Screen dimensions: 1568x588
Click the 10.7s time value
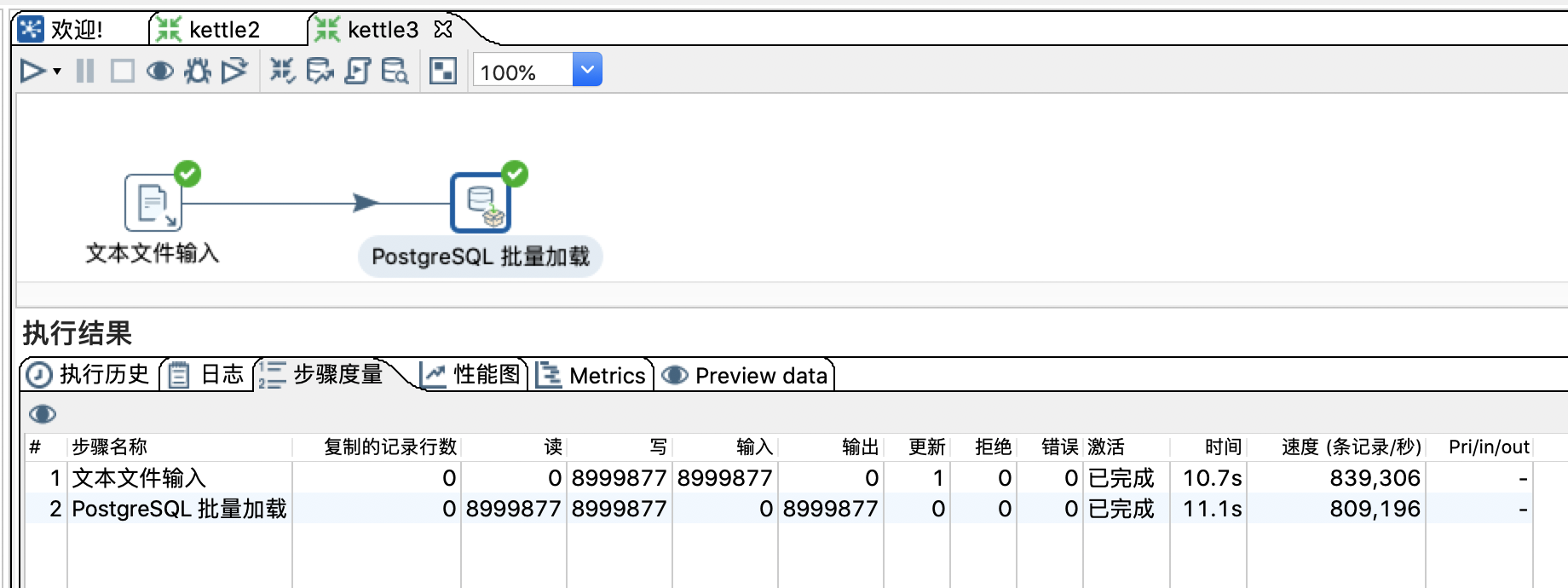pos(1212,478)
